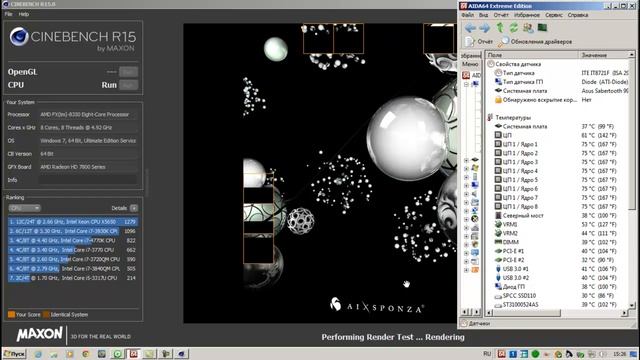Screen dimensions: 640x360
Task: Open Cinebench Help menu
Action: [x=24, y=14]
